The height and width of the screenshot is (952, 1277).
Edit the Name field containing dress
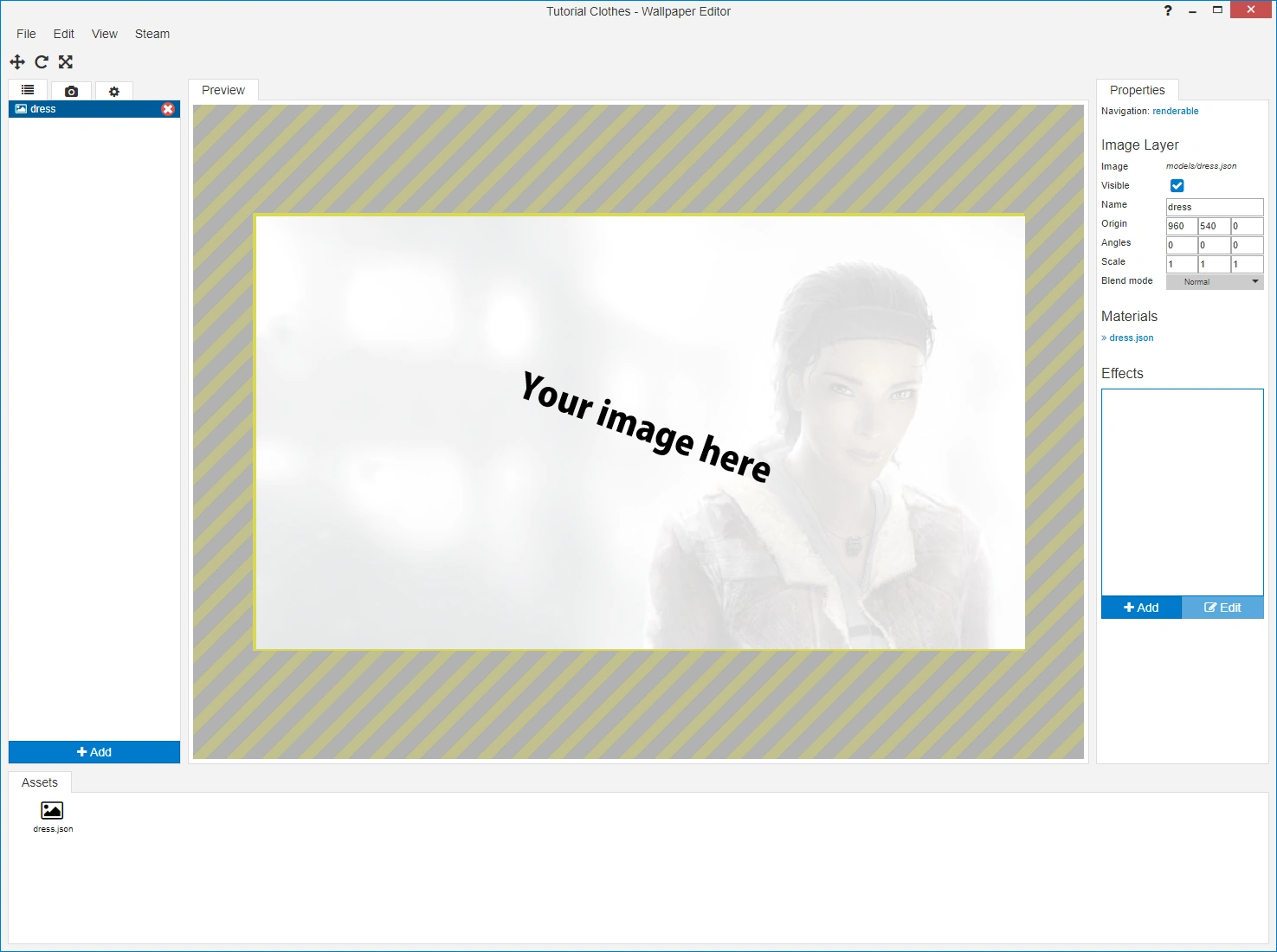(x=1215, y=207)
